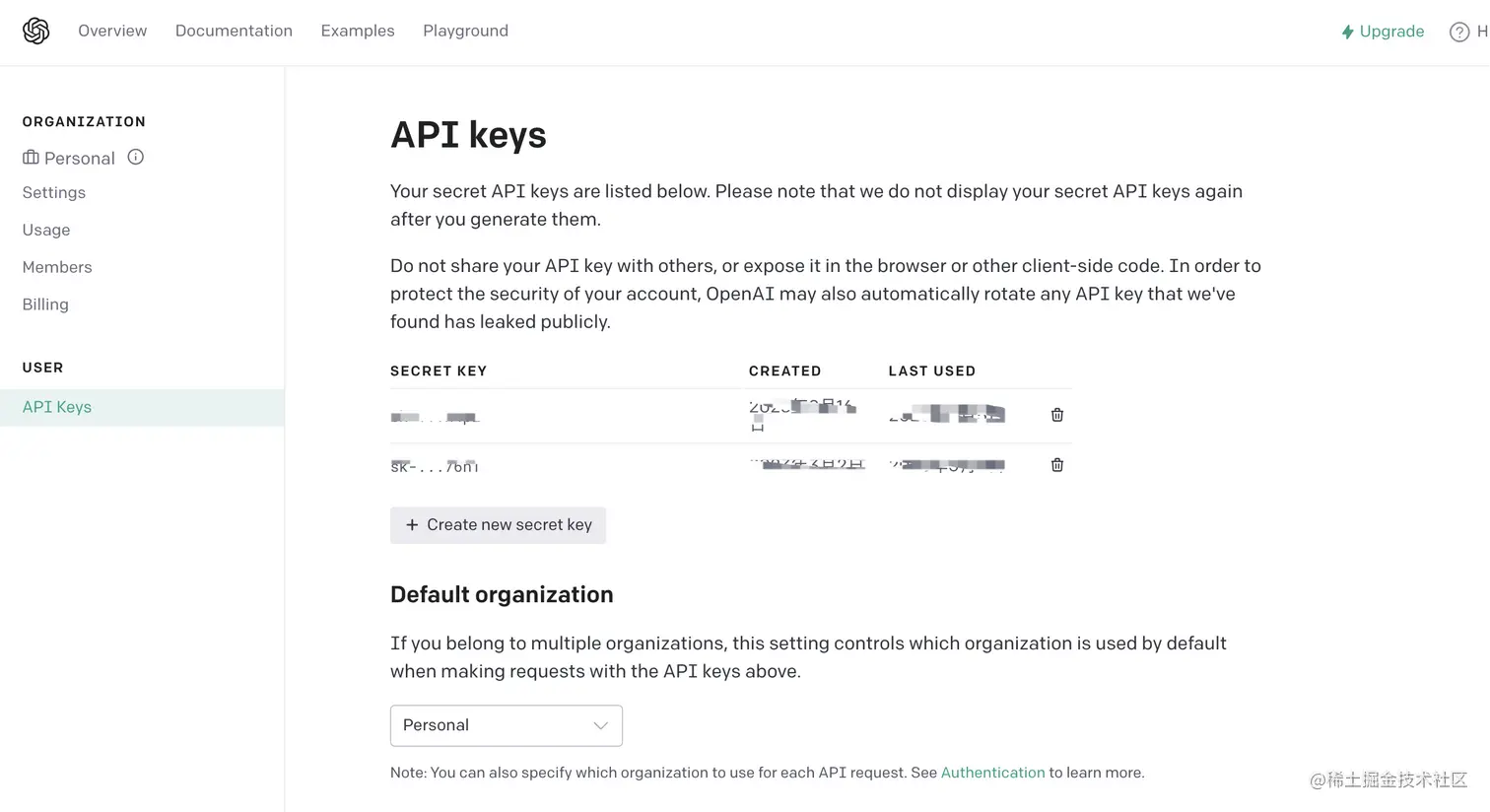Click the briefcase icon next to Personal
1490x812 pixels.
tap(31, 158)
